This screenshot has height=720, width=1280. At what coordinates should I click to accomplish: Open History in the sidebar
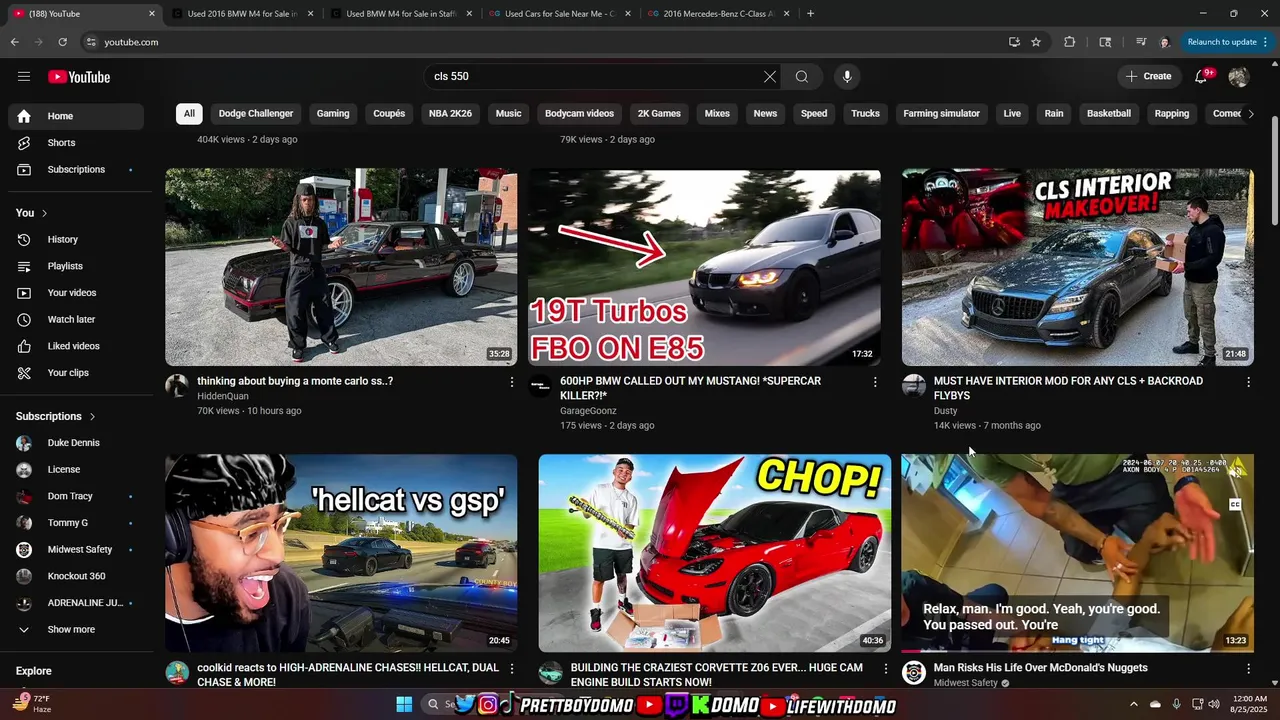(x=76, y=239)
